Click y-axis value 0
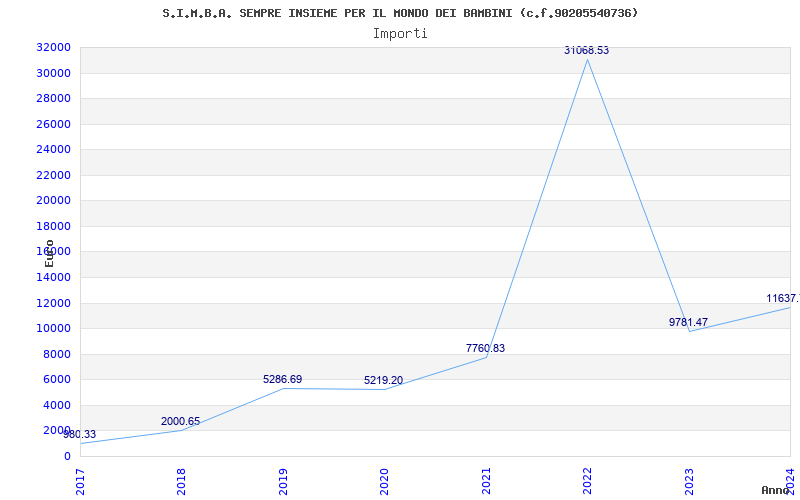Image resolution: width=800 pixels, height=500 pixels. point(67,457)
